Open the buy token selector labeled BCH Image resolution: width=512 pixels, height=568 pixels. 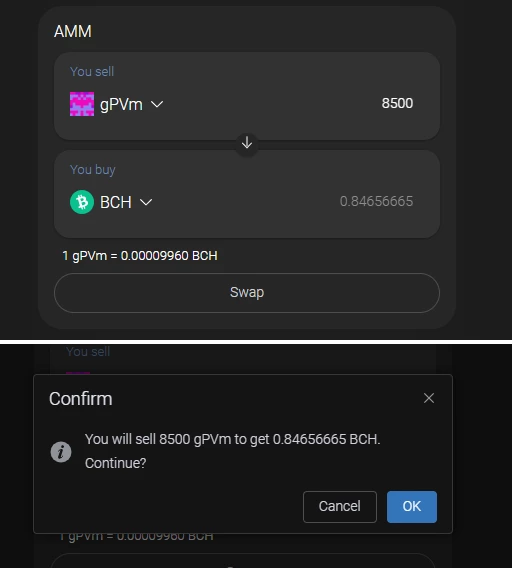111,202
